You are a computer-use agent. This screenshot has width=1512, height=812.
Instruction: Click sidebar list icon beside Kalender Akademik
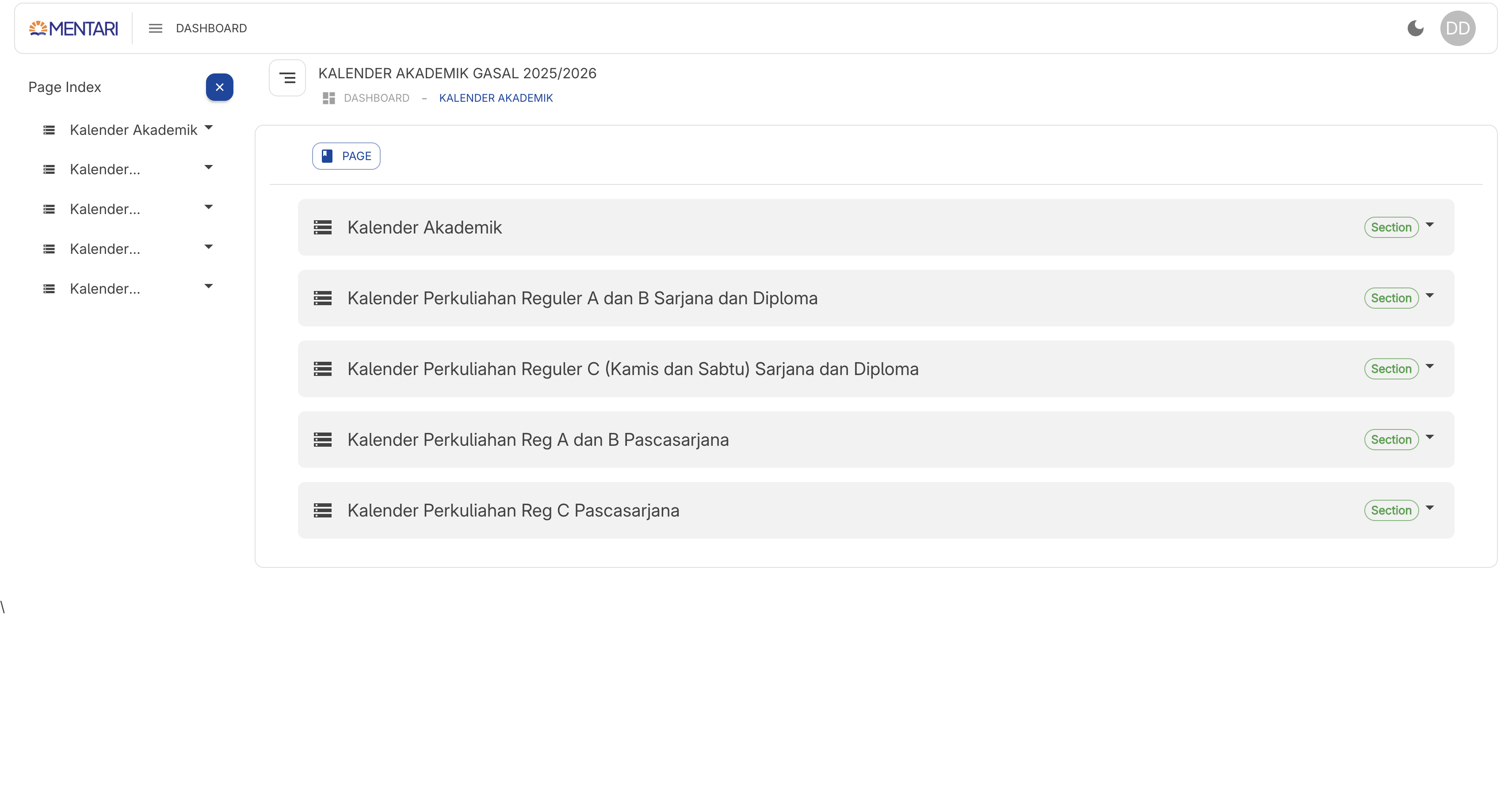point(50,130)
